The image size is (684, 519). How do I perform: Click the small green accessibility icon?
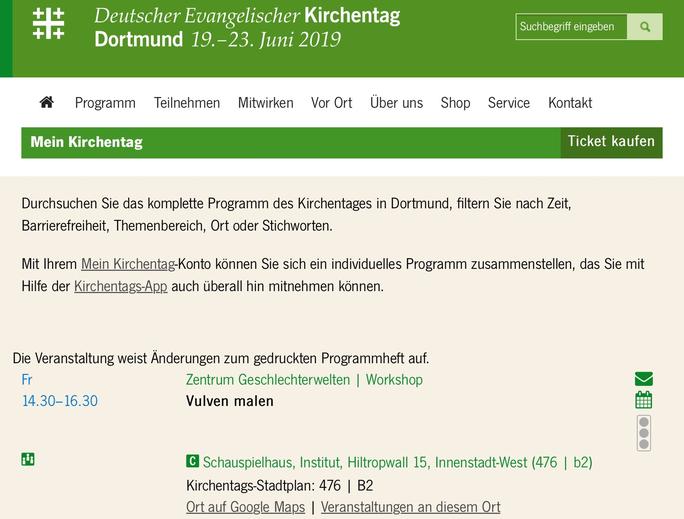click(28, 459)
